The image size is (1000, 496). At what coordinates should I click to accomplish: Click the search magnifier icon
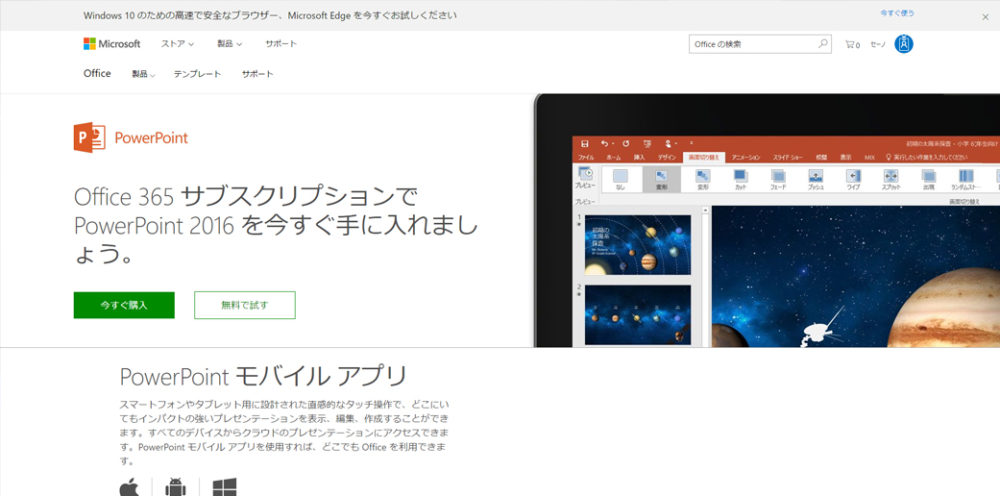click(x=823, y=44)
